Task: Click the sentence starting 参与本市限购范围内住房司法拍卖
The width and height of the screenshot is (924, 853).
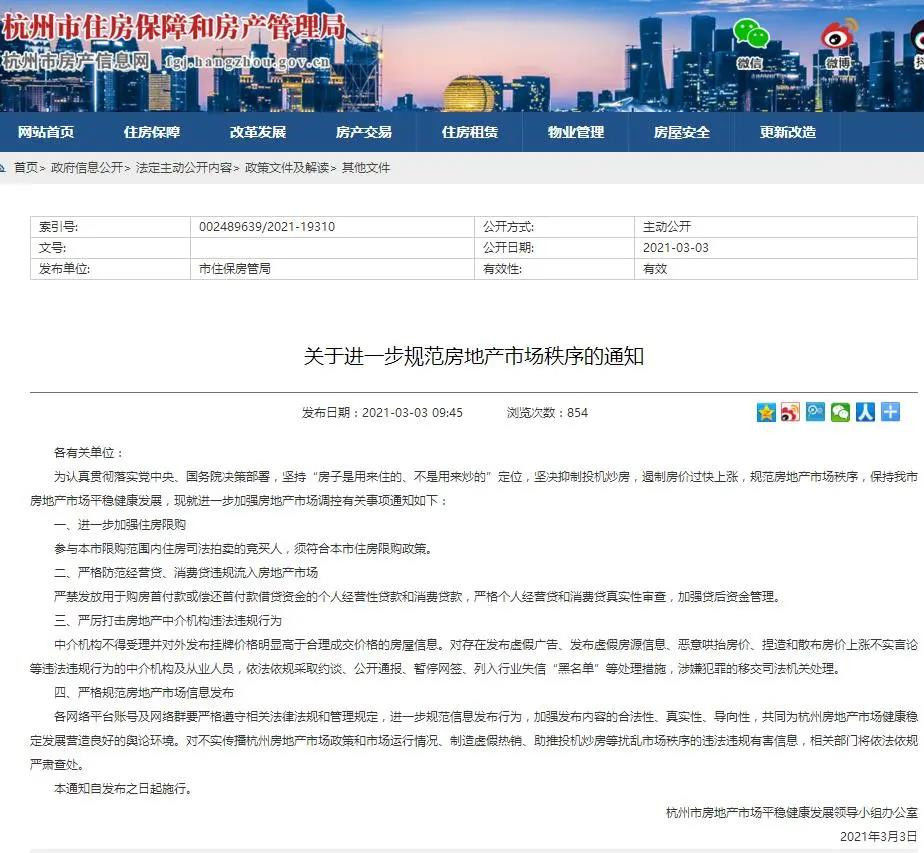Action: point(245,549)
